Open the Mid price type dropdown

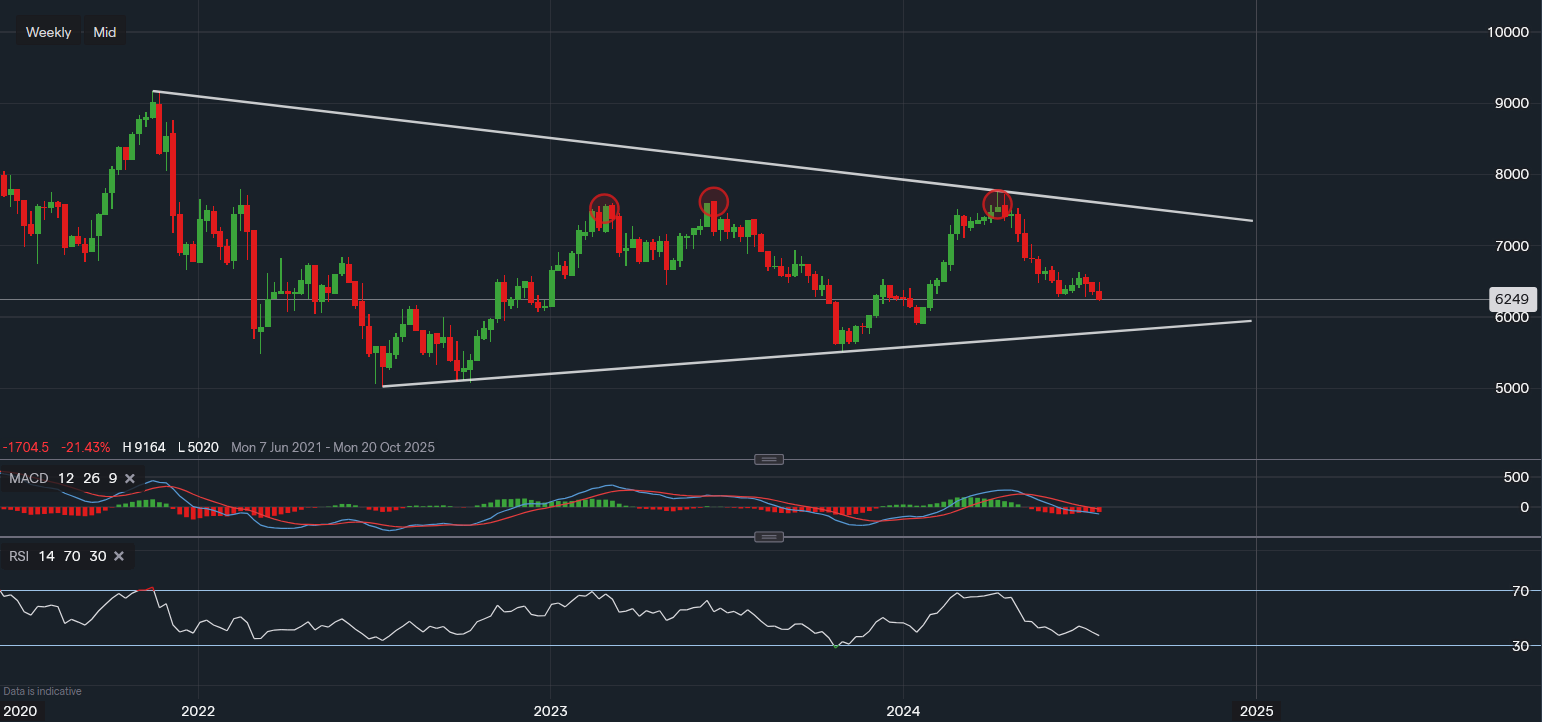point(105,32)
